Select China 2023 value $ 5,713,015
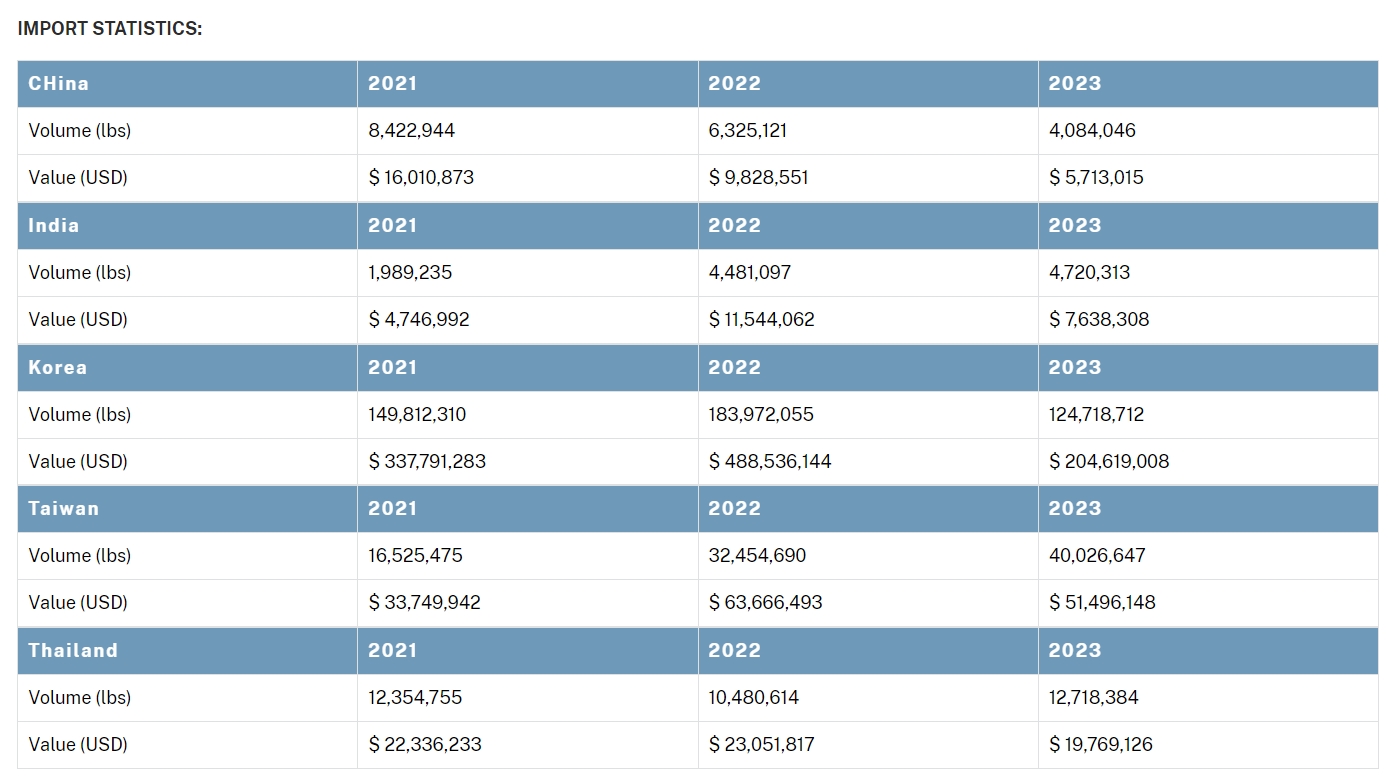Viewport: 1389px width, 778px height. [x=1096, y=178]
